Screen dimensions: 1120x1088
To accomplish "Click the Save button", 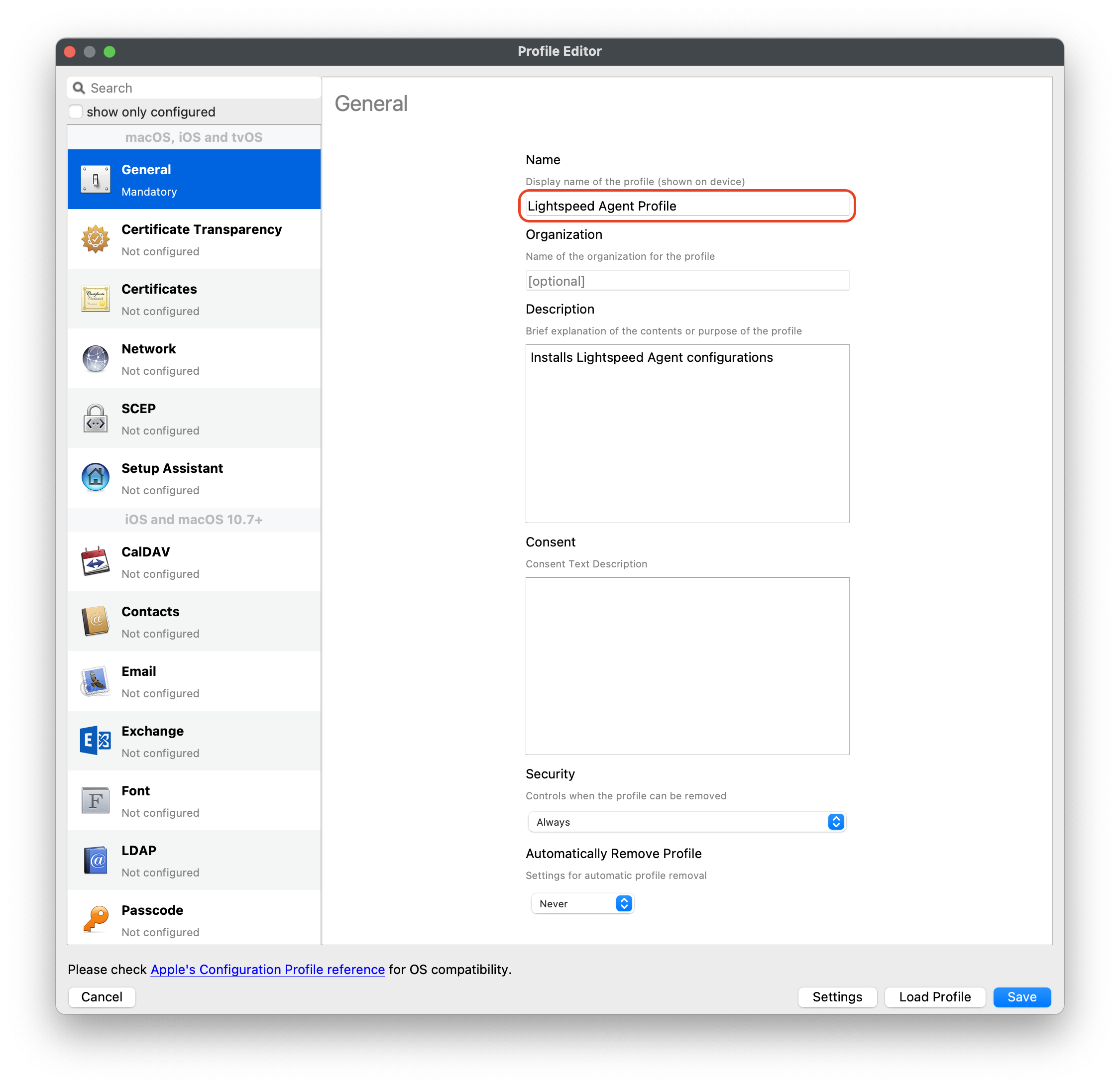I will click(x=1022, y=997).
